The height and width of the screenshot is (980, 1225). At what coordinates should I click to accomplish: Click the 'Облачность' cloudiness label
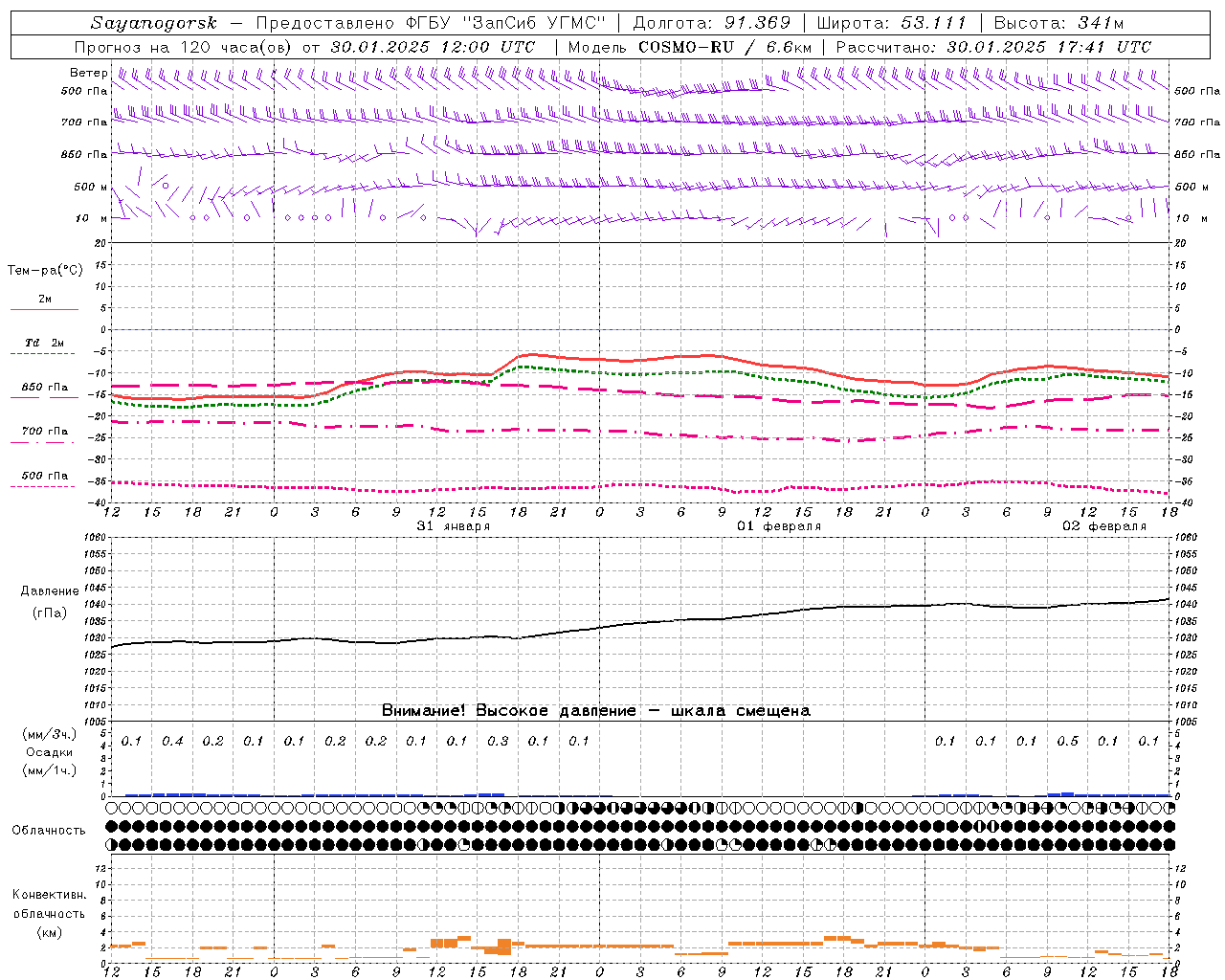pyautogui.click(x=49, y=830)
